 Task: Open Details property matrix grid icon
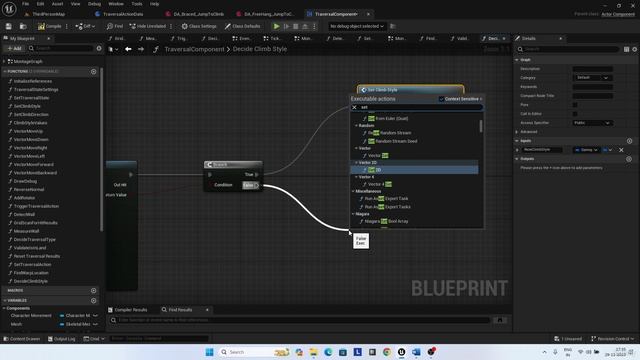click(627, 49)
